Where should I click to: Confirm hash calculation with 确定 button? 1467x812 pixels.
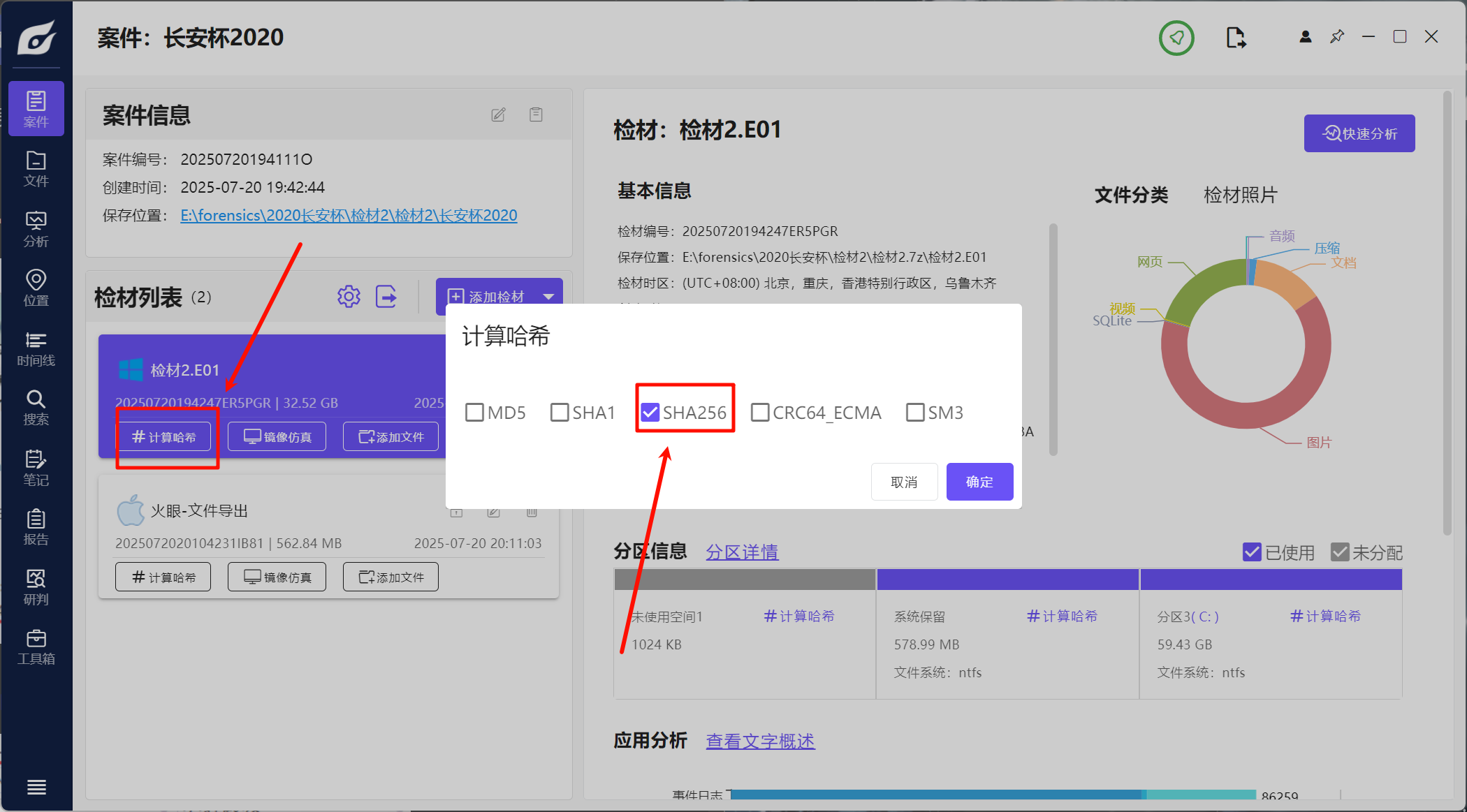click(x=979, y=482)
